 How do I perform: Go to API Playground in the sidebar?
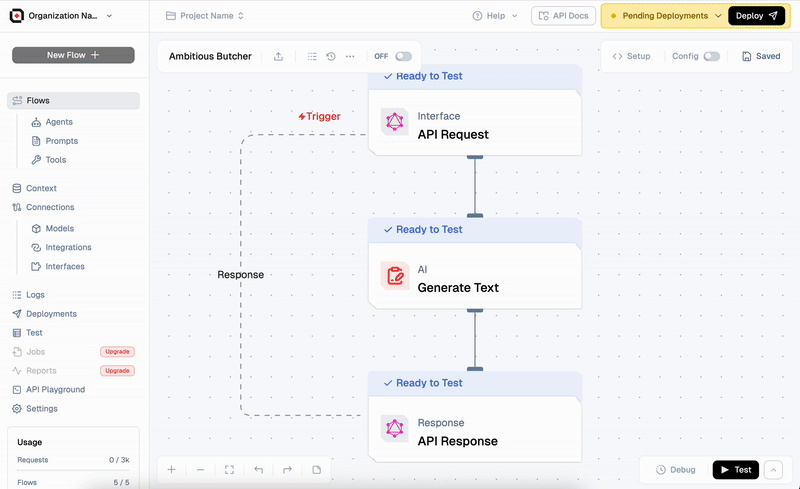click(55, 390)
